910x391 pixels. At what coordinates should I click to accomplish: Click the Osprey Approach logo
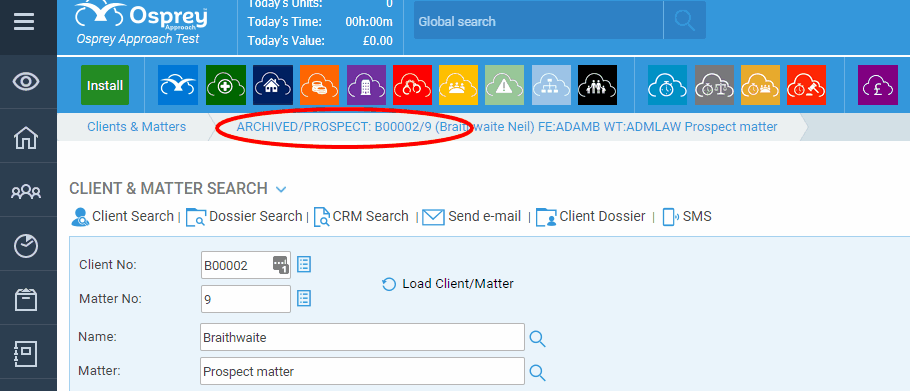point(140,16)
